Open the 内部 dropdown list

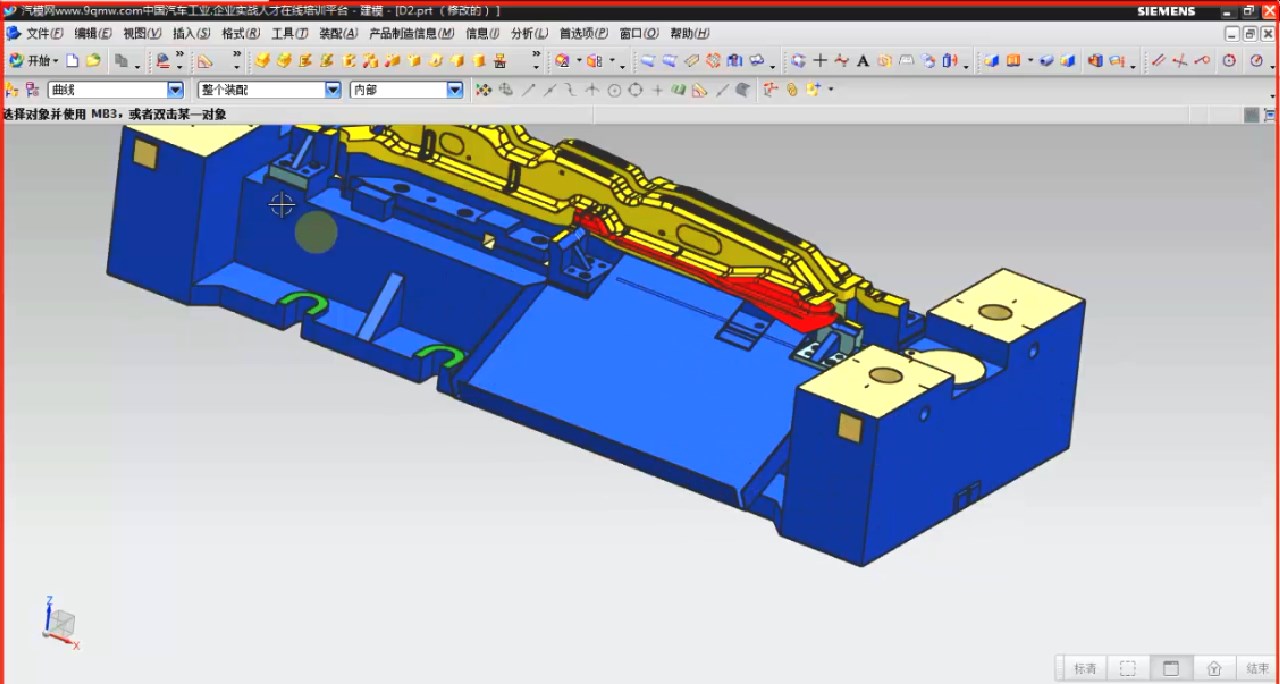(454, 90)
